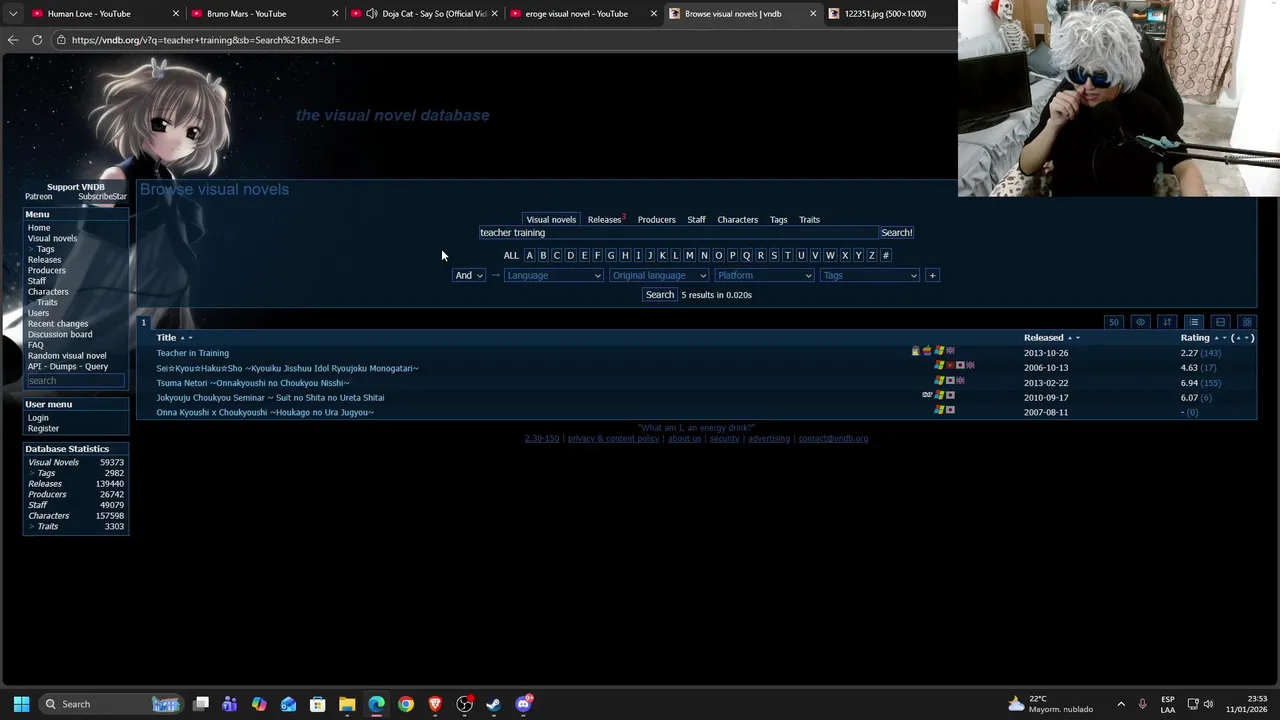Image resolution: width=1280 pixels, height=720 pixels.
Task: Open the Original language filter dropdown
Action: pos(658,276)
